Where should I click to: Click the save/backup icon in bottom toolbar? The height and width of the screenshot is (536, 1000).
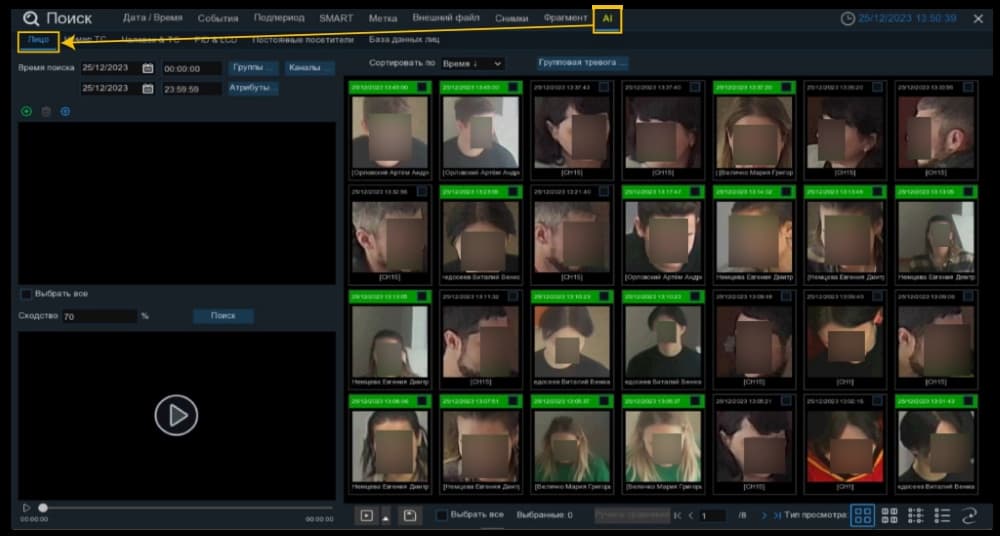coord(409,515)
